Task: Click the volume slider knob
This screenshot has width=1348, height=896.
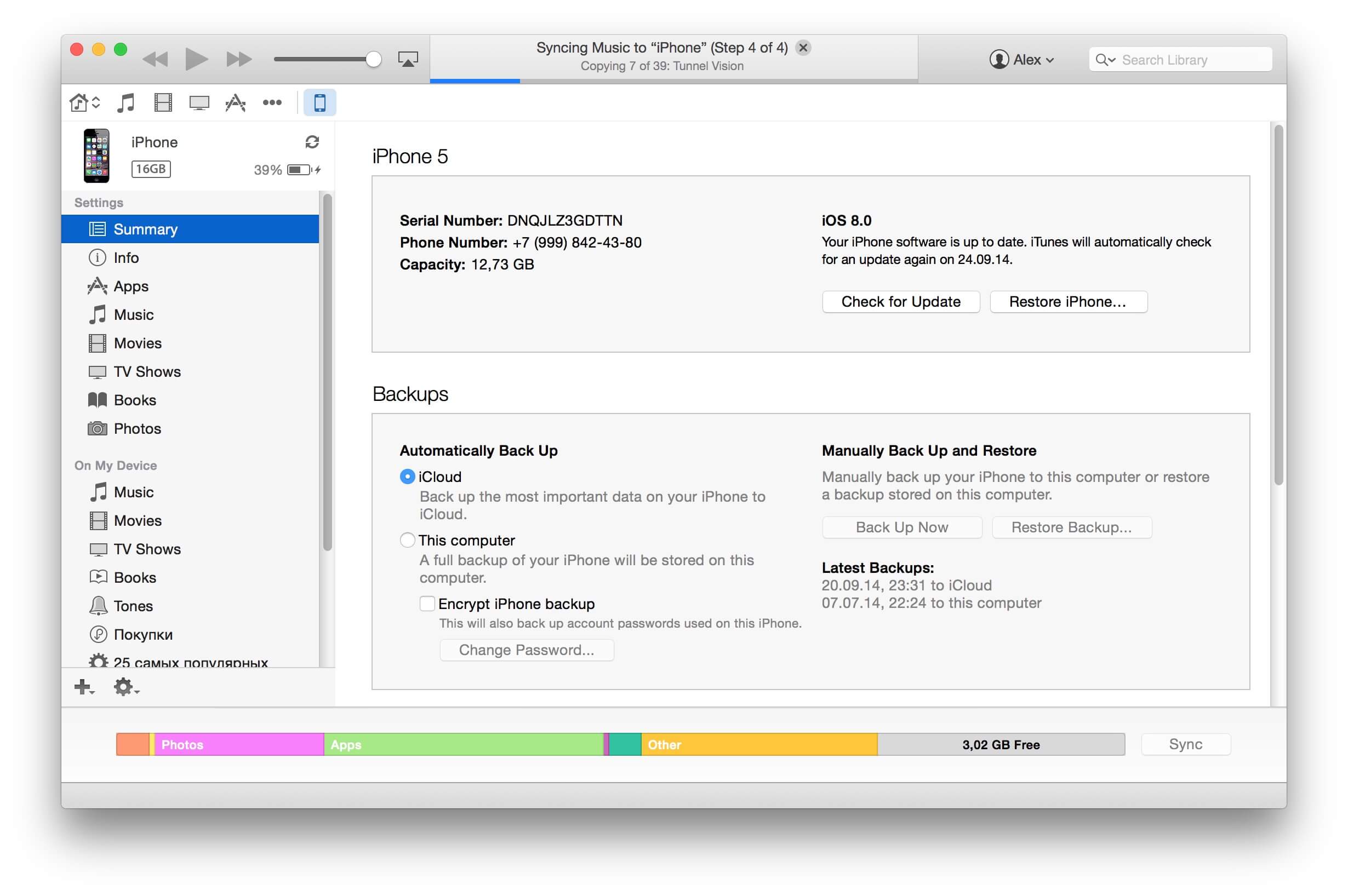Action: tap(373, 59)
